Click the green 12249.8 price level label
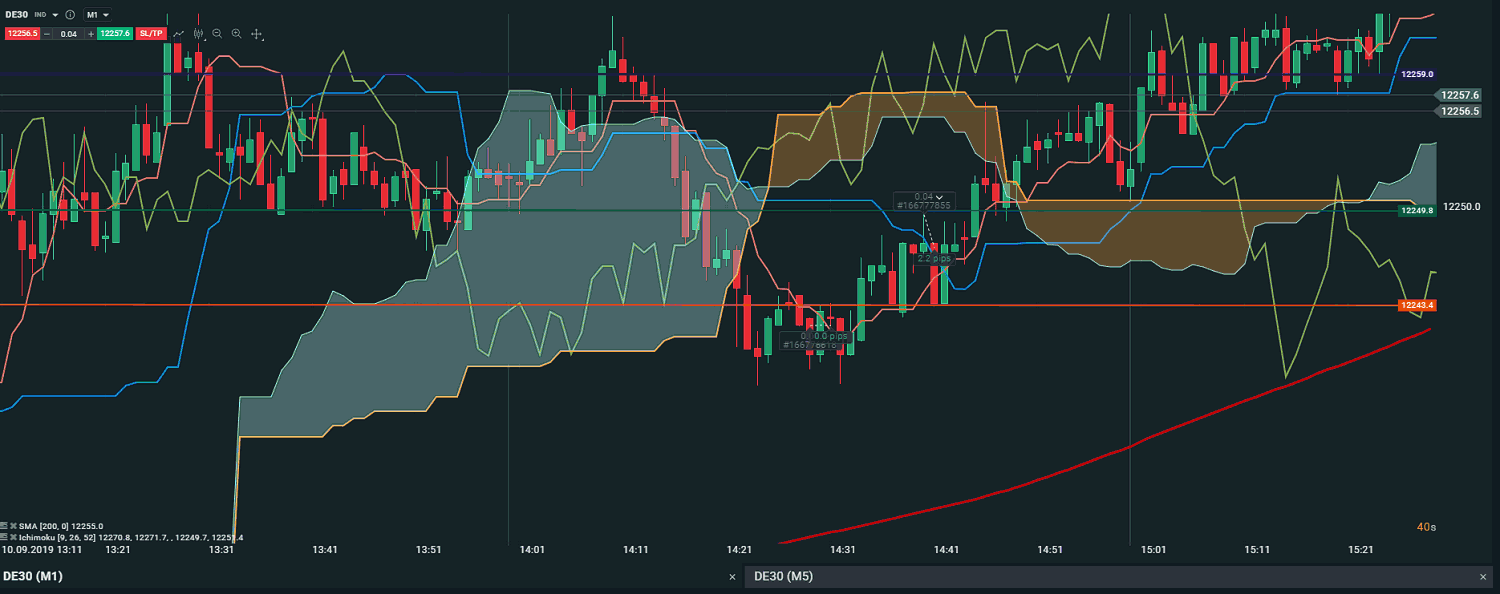 [x=1416, y=211]
